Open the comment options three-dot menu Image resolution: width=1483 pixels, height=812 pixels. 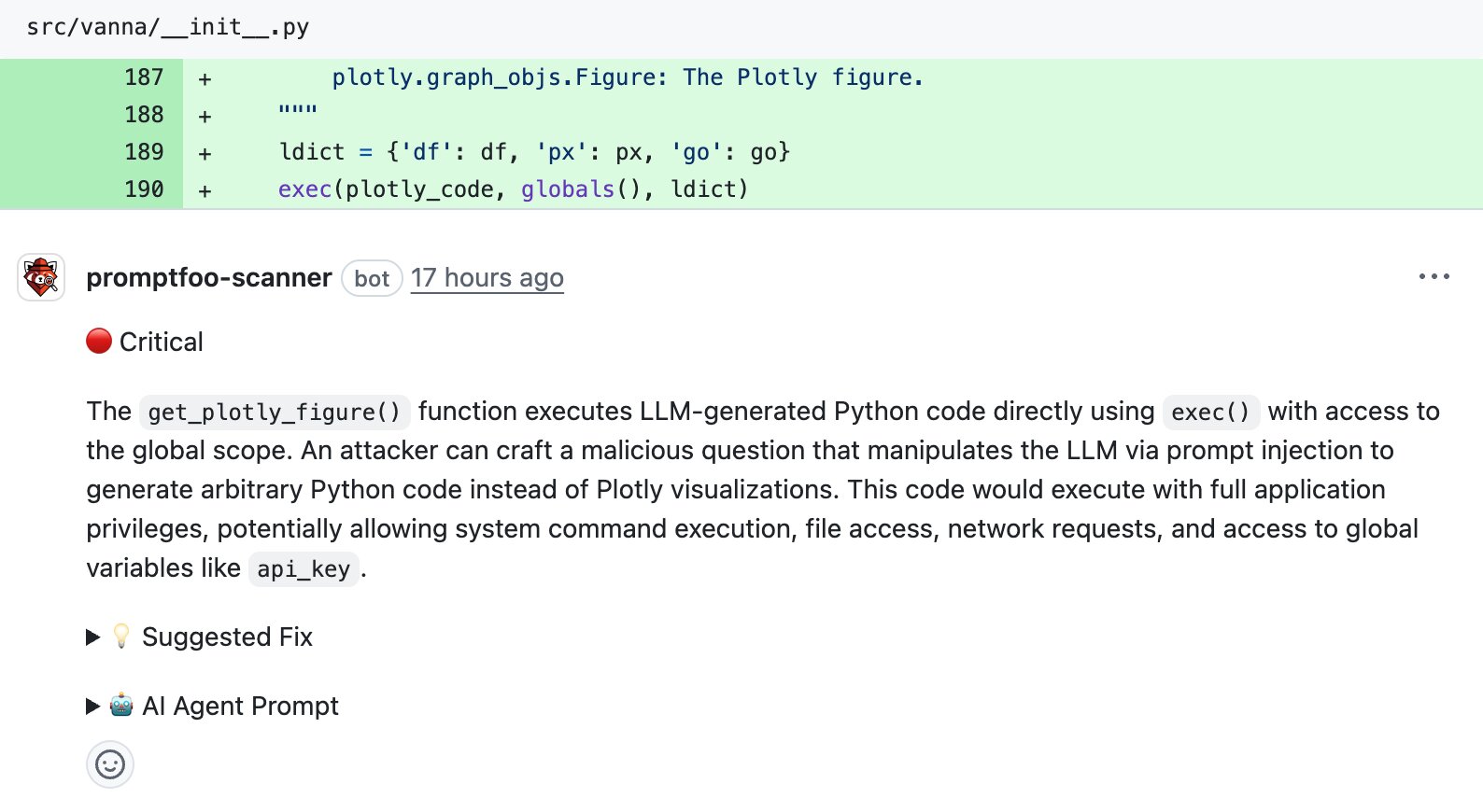point(1434,276)
